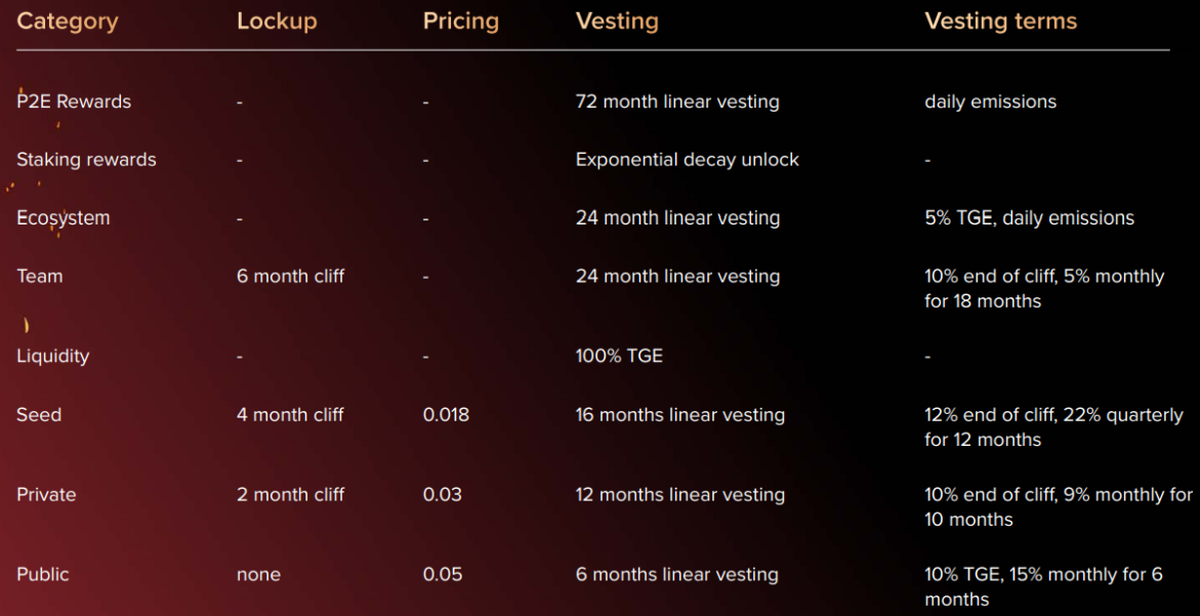Select the Private category label

46,495
